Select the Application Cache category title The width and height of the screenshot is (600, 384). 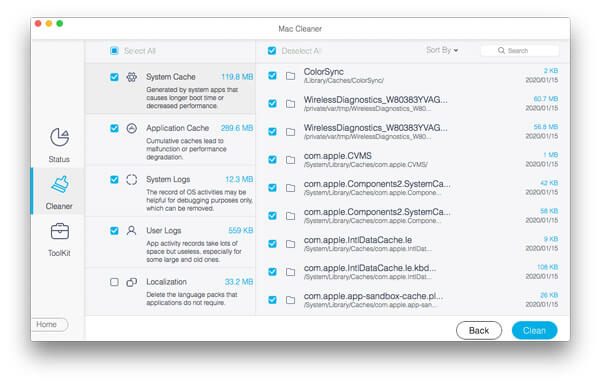(178, 128)
